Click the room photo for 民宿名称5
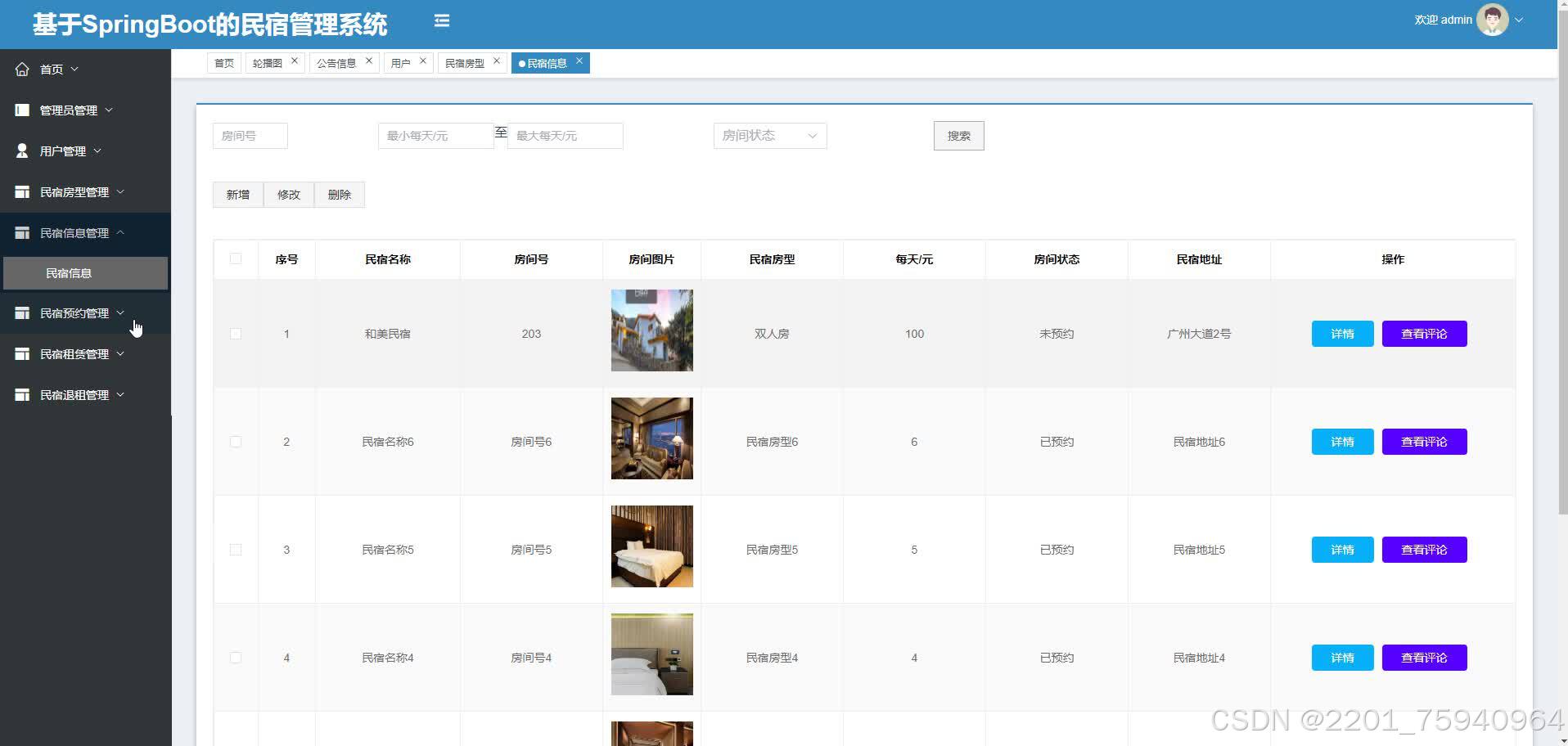Viewport: 1568px width, 746px height. 652,546
